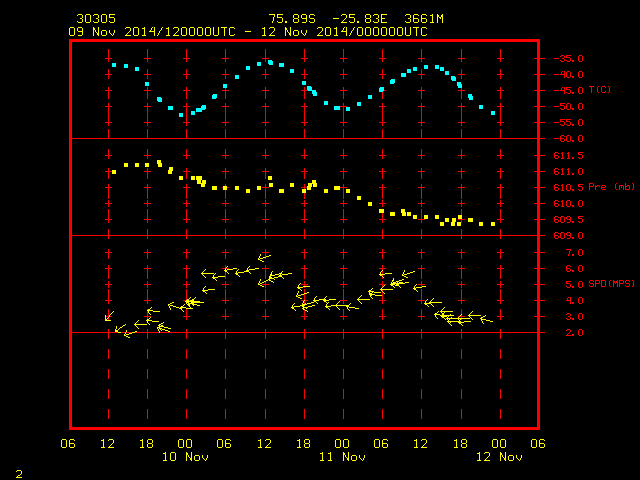Click the 611.5 pressure tick value
The image size is (640, 480).
[569, 156]
